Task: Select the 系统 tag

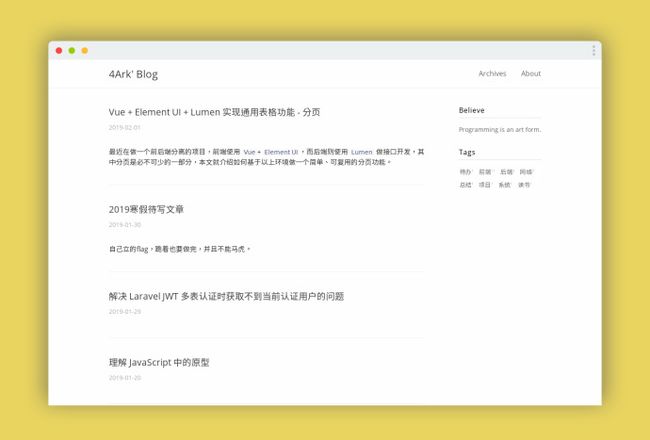Action: tap(504, 185)
